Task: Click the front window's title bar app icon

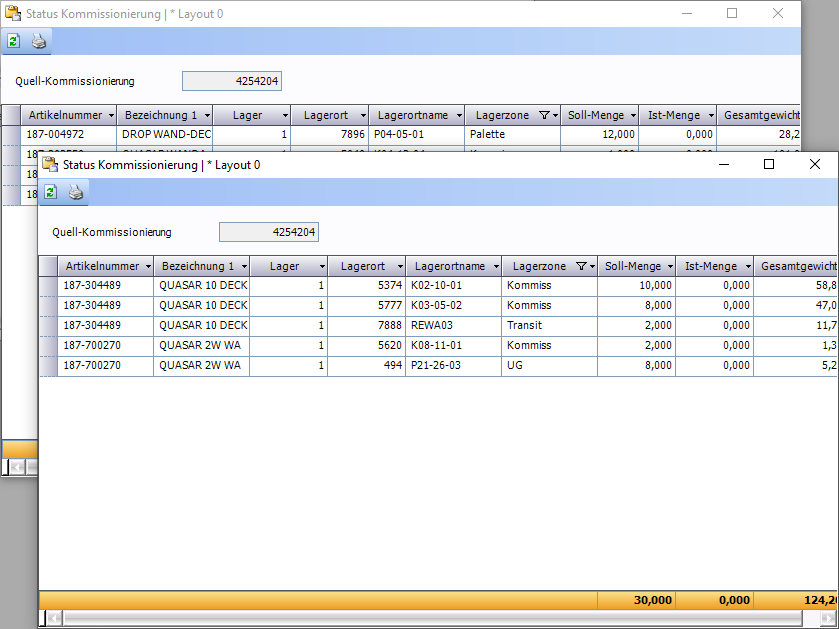Action: 50,164
